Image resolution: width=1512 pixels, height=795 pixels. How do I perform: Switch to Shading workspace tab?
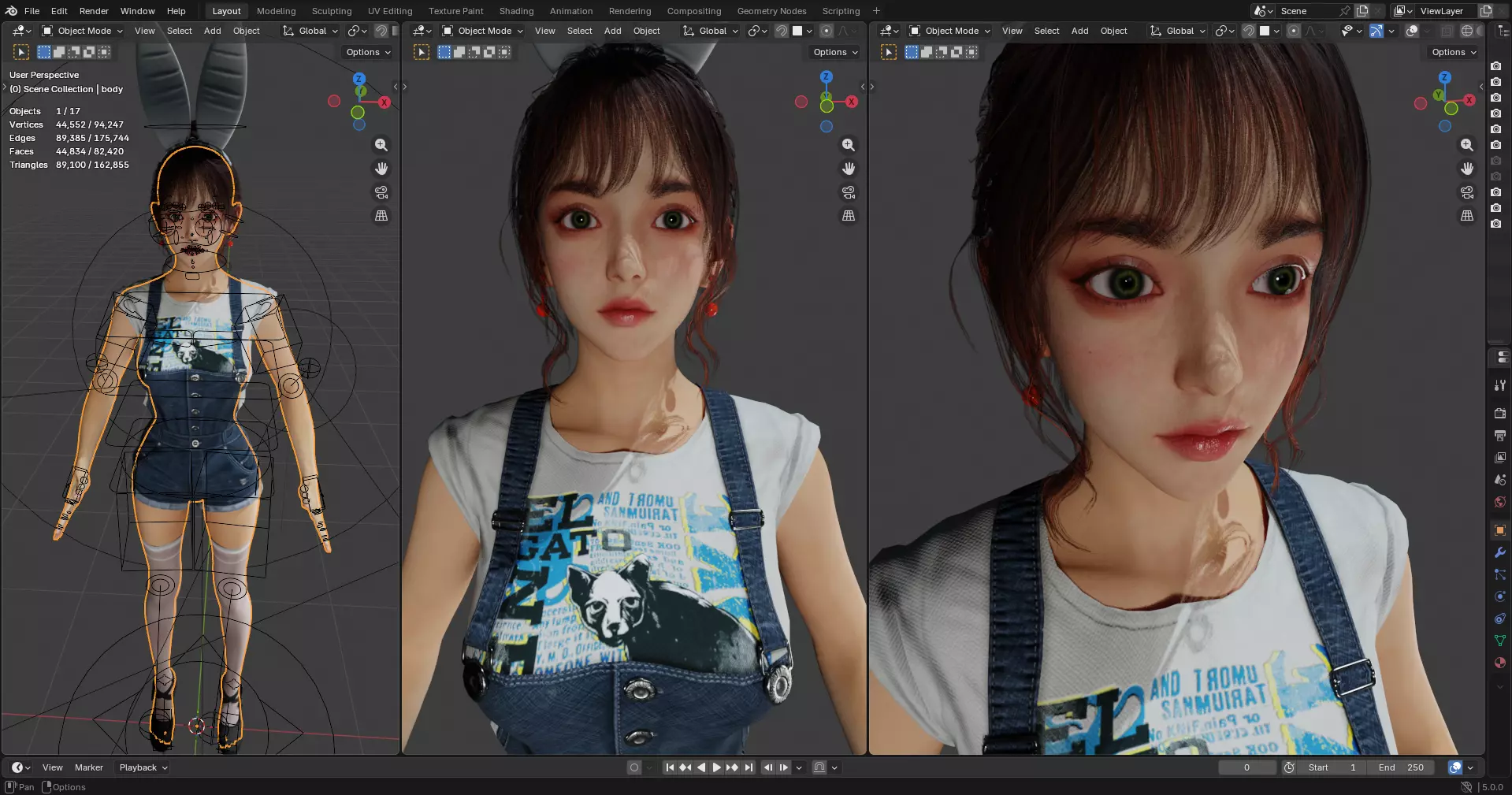point(516,11)
